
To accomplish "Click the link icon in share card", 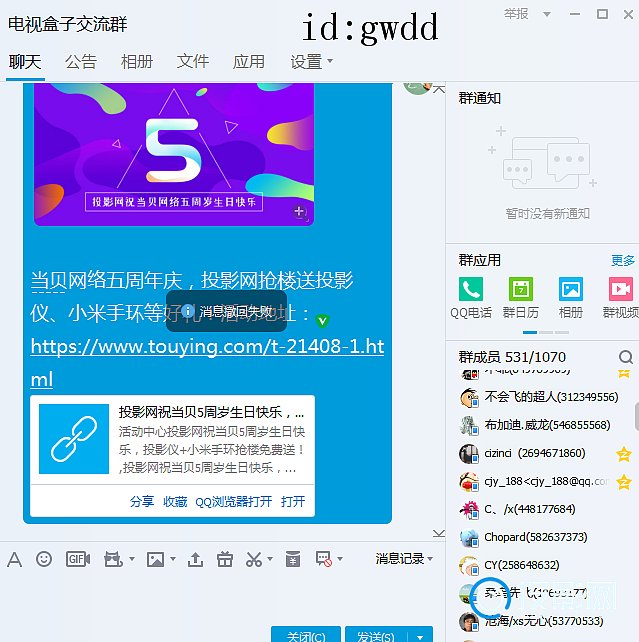I will pos(74,439).
